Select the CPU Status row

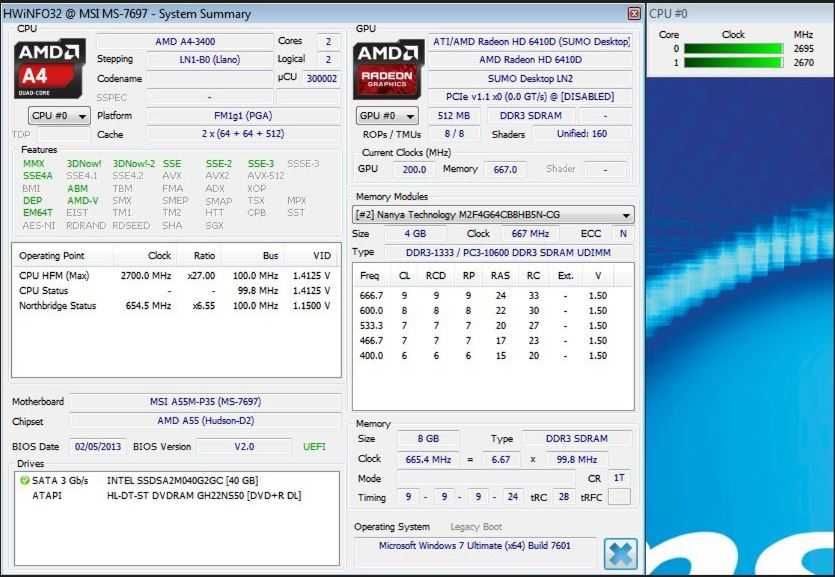click(x=175, y=291)
